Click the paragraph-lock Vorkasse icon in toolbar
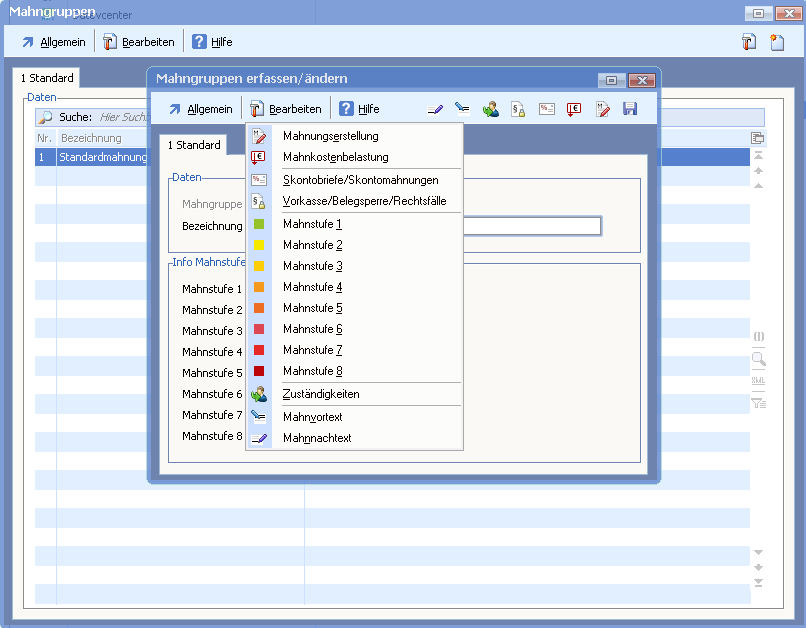The image size is (806, 628). tap(518, 109)
